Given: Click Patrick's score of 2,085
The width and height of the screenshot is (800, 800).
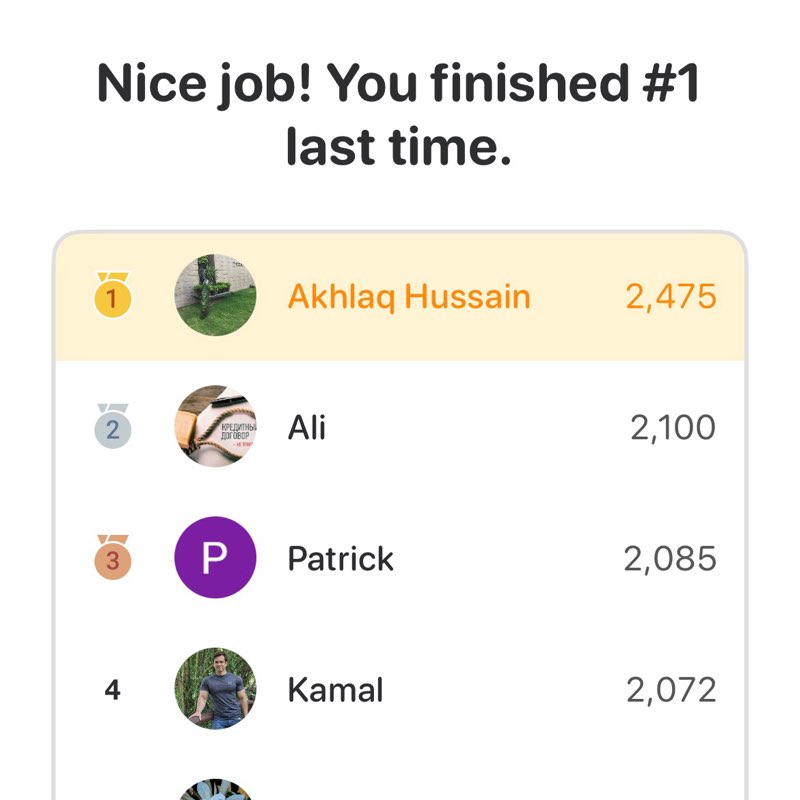Looking at the screenshot, I should pos(673,558).
